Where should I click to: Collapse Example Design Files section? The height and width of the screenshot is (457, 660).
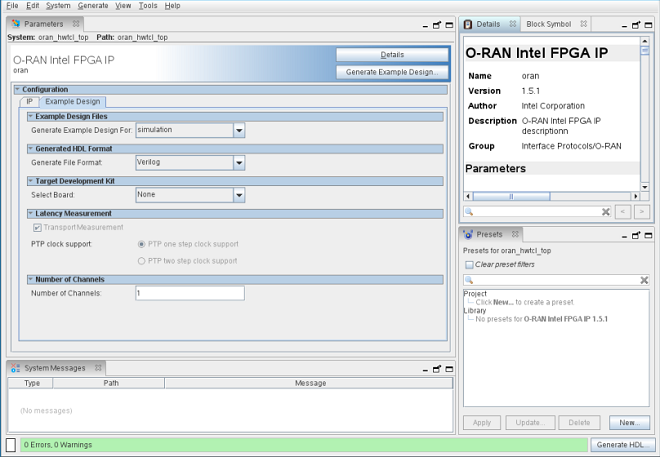point(31,116)
